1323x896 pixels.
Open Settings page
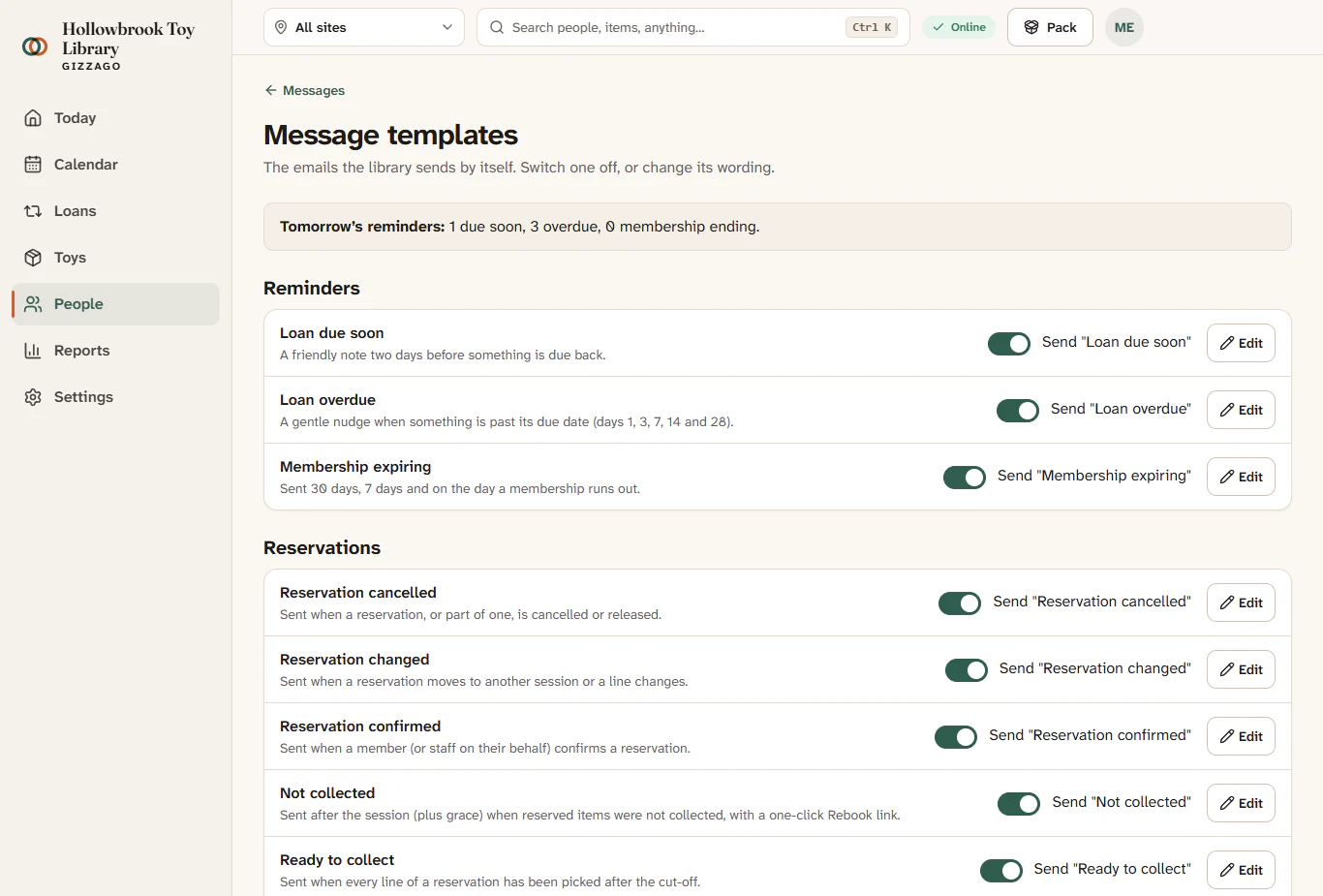[115, 397]
